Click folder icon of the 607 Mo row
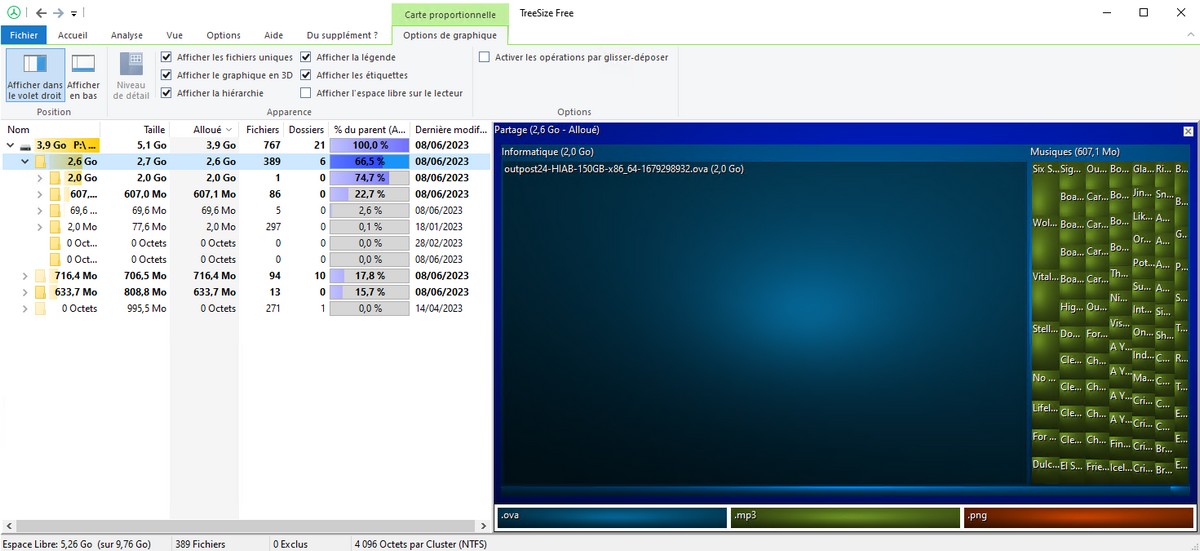This screenshot has height=551, width=1200. click(x=56, y=194)
